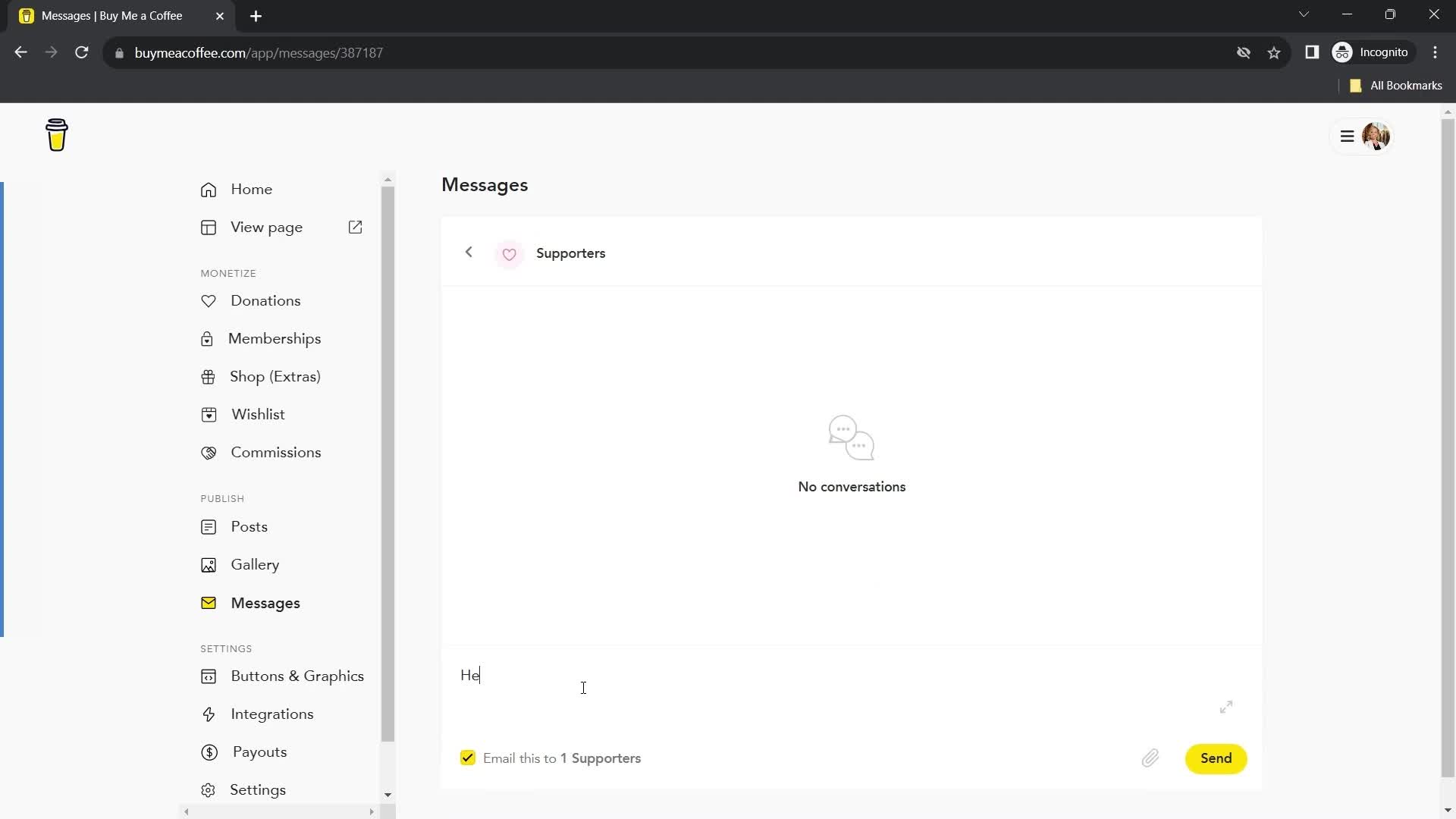Click the Gallery image icon
Image resolution: width=1456 pixels, height=819 pixels.
[208, 564]
